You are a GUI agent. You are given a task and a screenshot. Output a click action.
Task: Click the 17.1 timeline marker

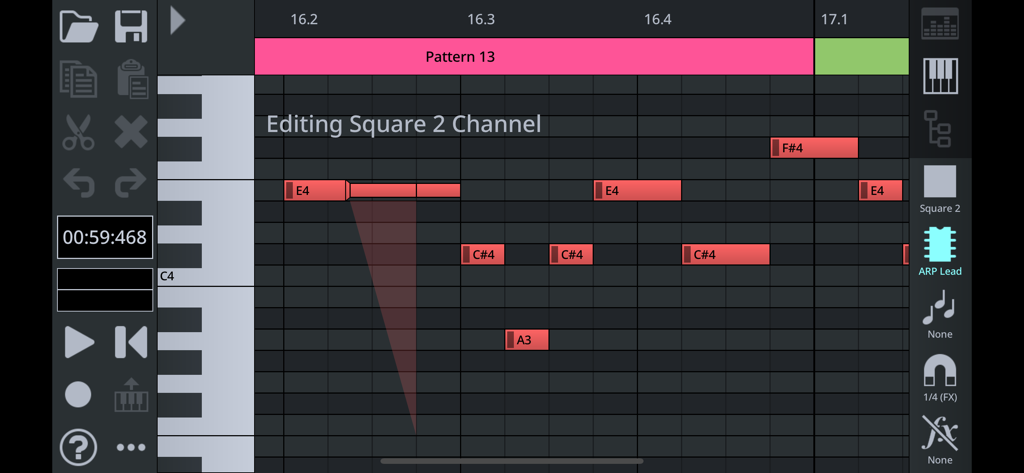(x=834, y=20)
